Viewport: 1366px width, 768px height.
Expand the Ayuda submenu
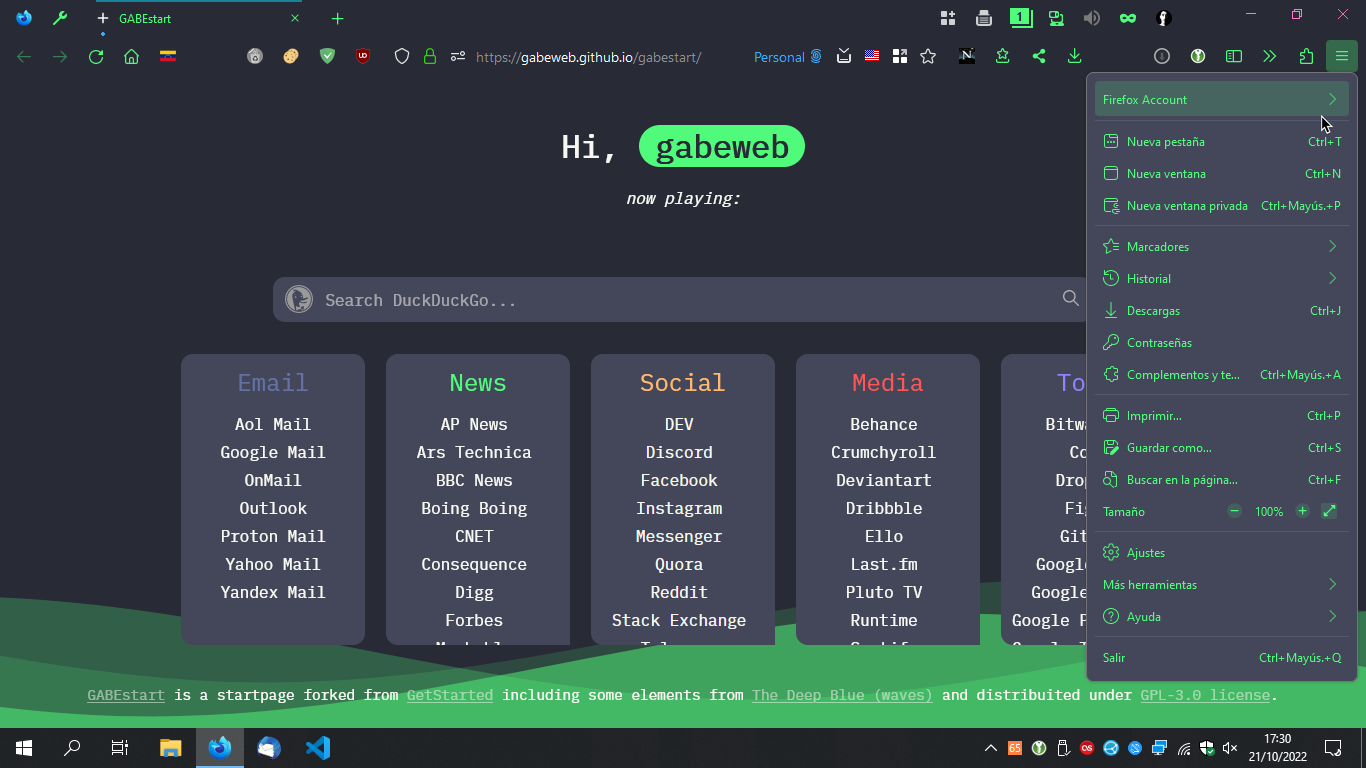(1222, 616)
